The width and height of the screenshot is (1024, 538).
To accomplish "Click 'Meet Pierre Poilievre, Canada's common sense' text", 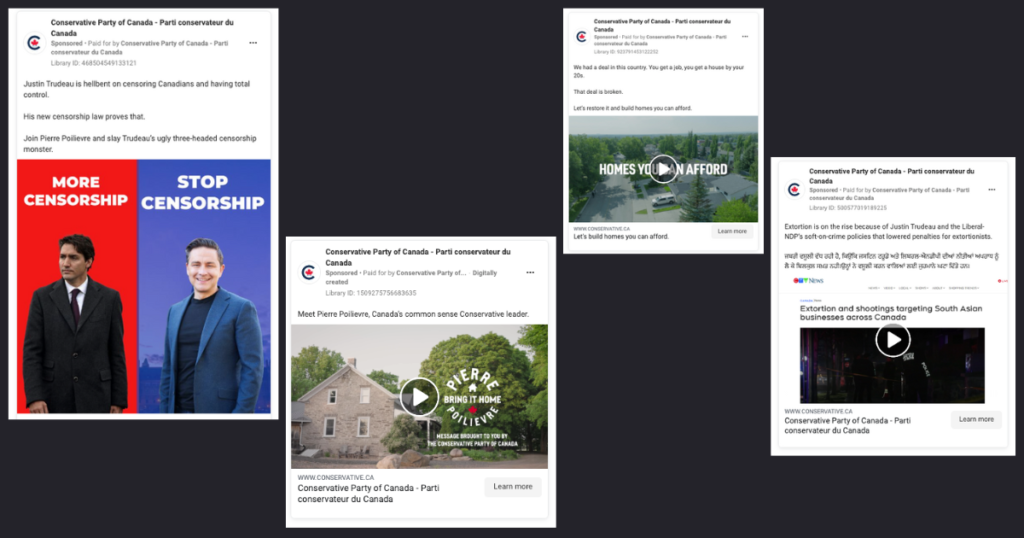I will coord(413,314).
